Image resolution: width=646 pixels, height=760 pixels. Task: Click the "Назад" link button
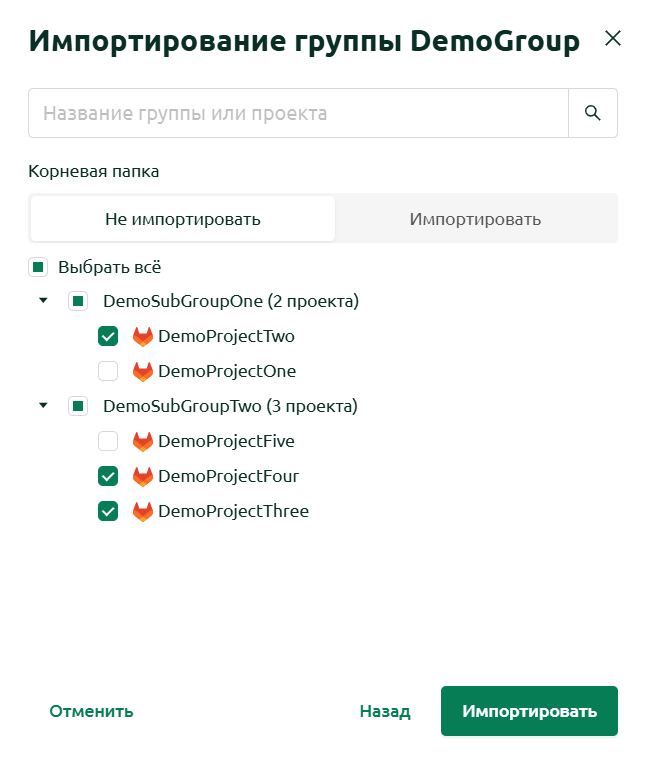click(x=385, y=711)
